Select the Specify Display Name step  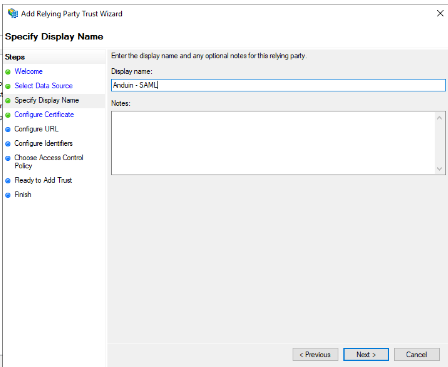(x=47, y=100)
